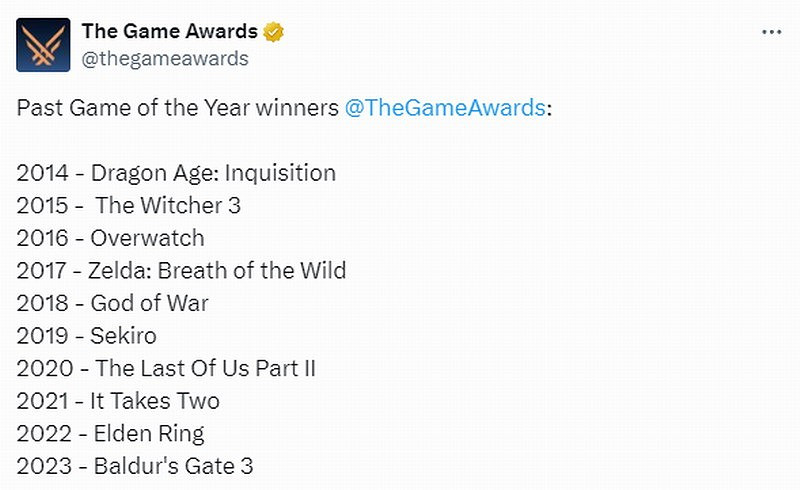Click The Last Of Us Part II
This screenshot has width=800, height=490.
pos(205,368)
